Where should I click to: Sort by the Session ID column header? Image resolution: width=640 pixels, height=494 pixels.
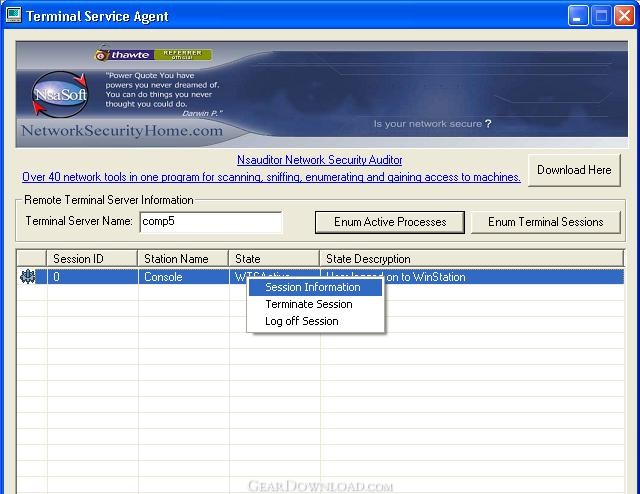(92, 259)
